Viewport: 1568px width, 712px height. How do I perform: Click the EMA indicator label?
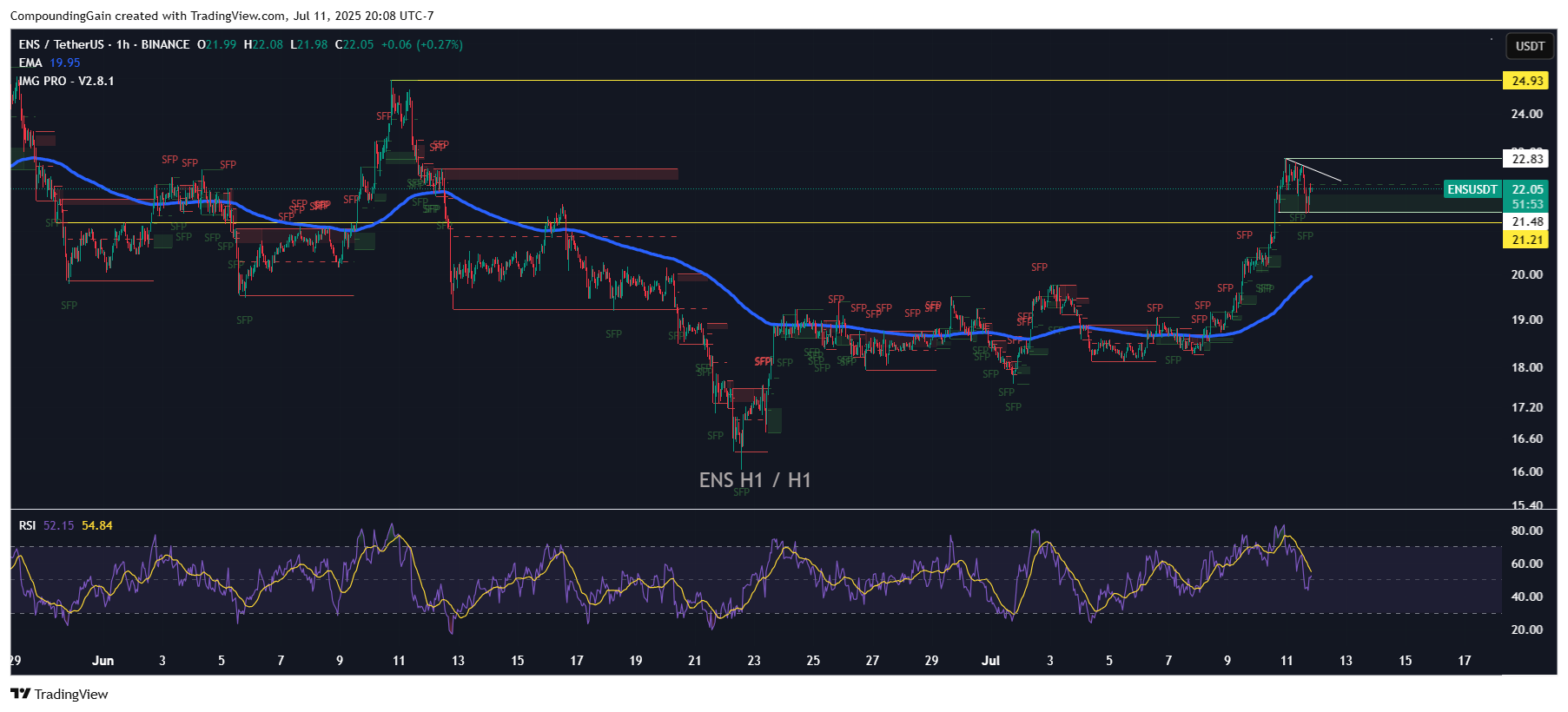[x=30, y=63]
